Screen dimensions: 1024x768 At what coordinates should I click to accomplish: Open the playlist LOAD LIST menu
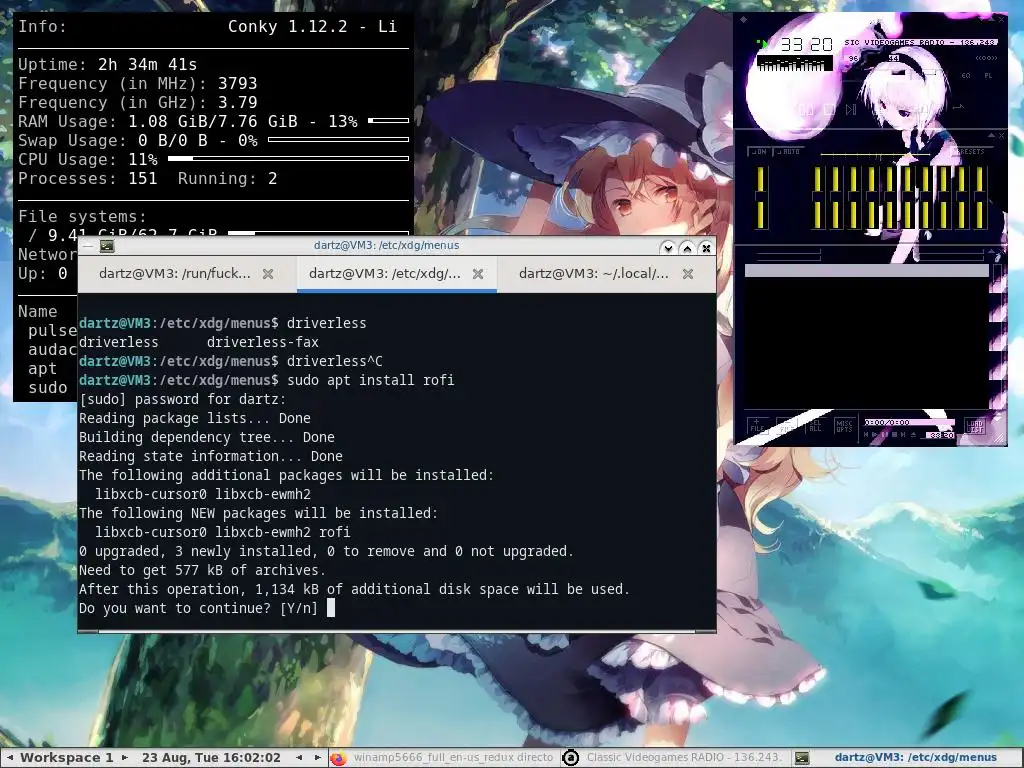tap(975, 427)
